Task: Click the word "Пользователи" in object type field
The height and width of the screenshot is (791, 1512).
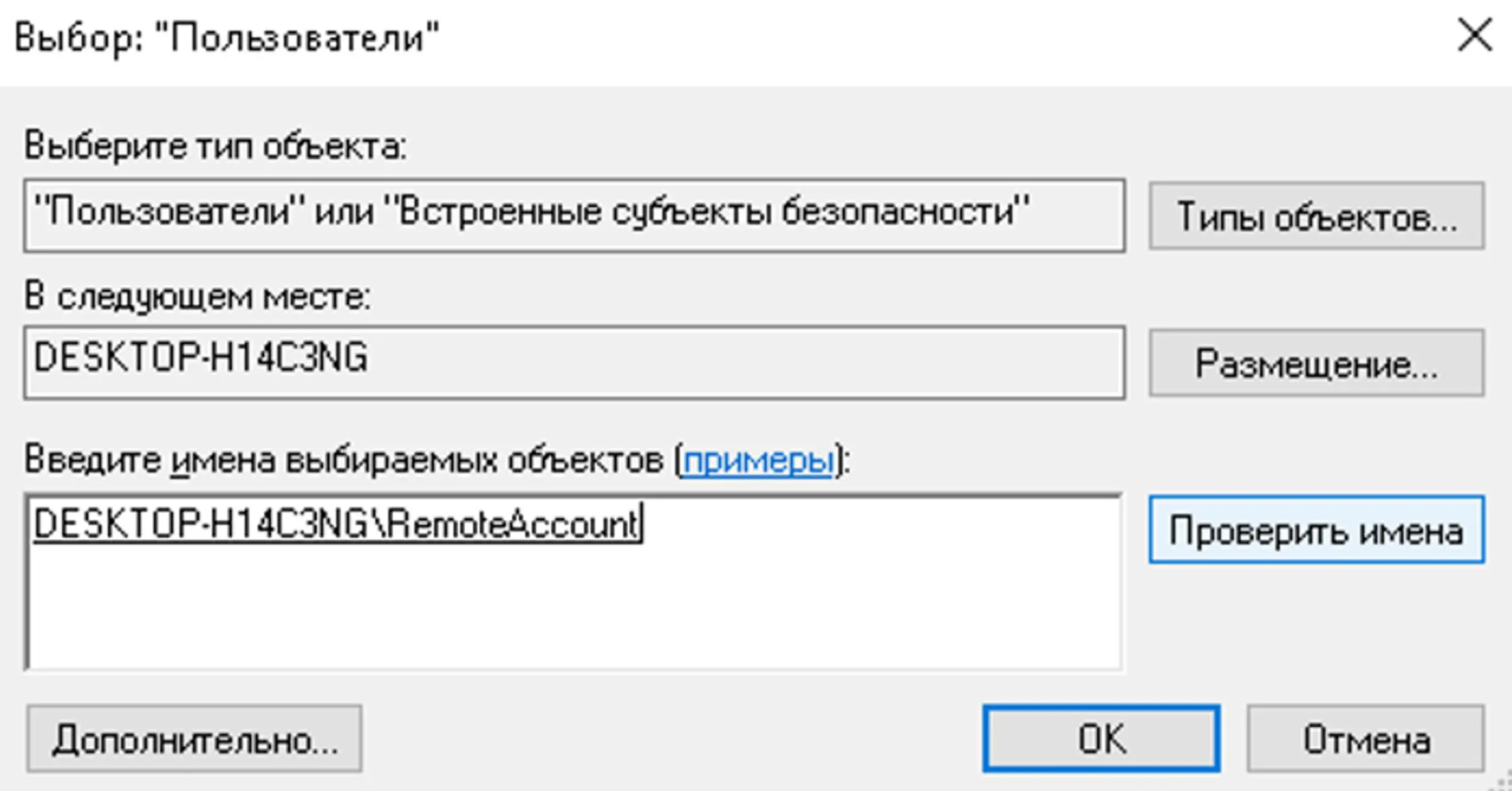Action: coord(169,212)
